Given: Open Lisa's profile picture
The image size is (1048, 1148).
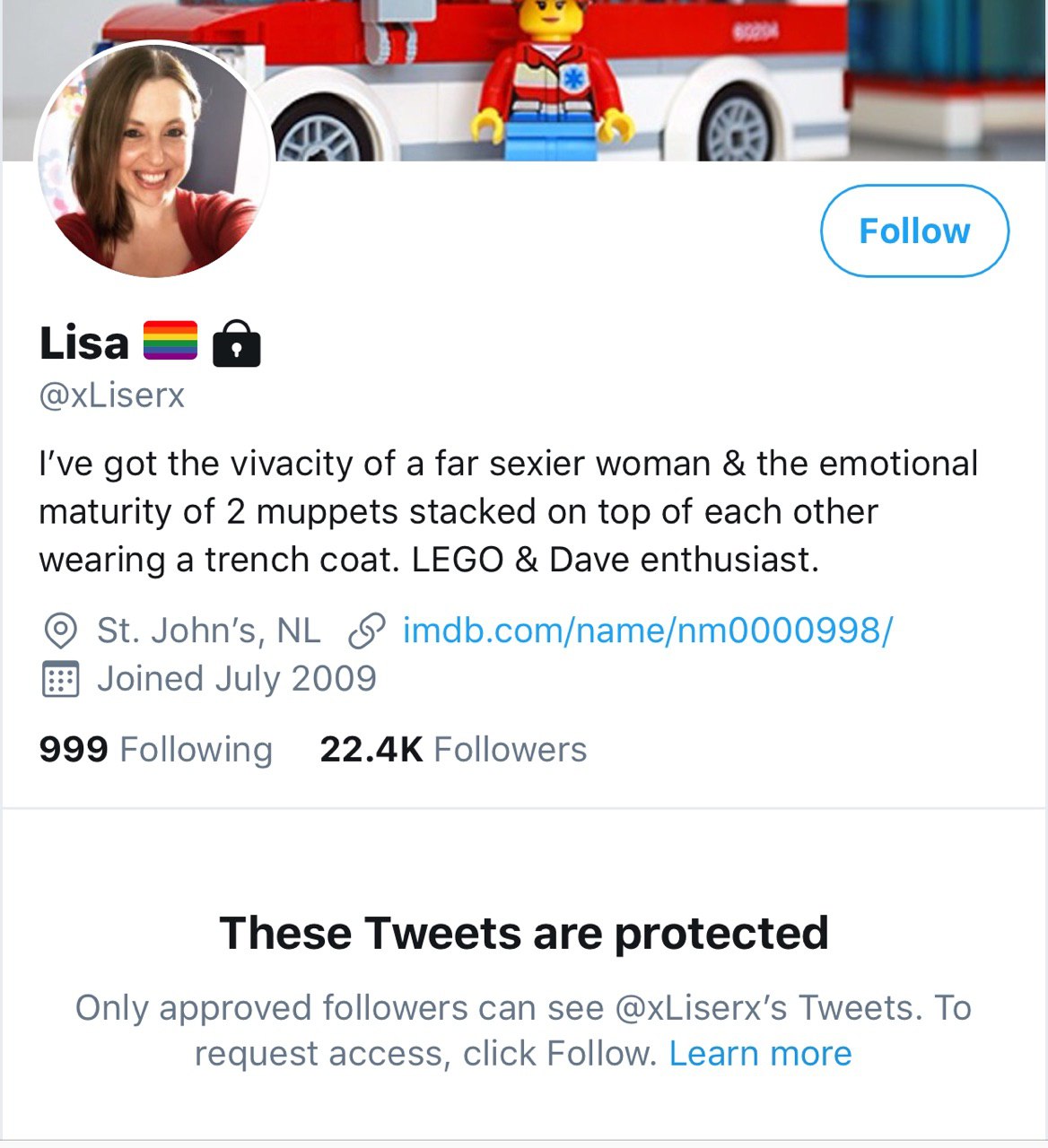Looking at the screenshot, I should (x=153, y=159).
